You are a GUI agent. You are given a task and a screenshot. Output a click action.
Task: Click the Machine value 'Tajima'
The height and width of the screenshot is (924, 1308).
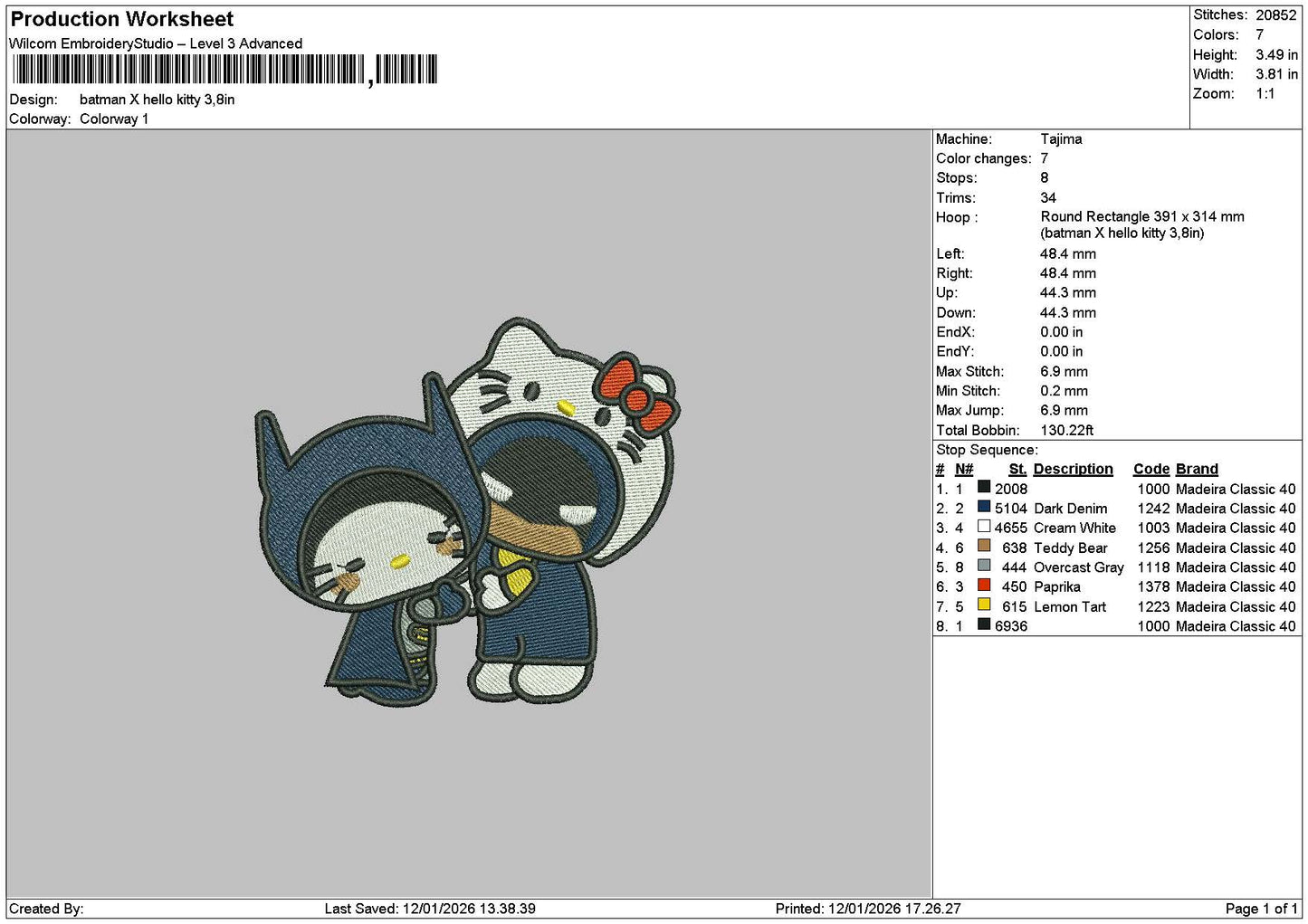point(1061,139)
